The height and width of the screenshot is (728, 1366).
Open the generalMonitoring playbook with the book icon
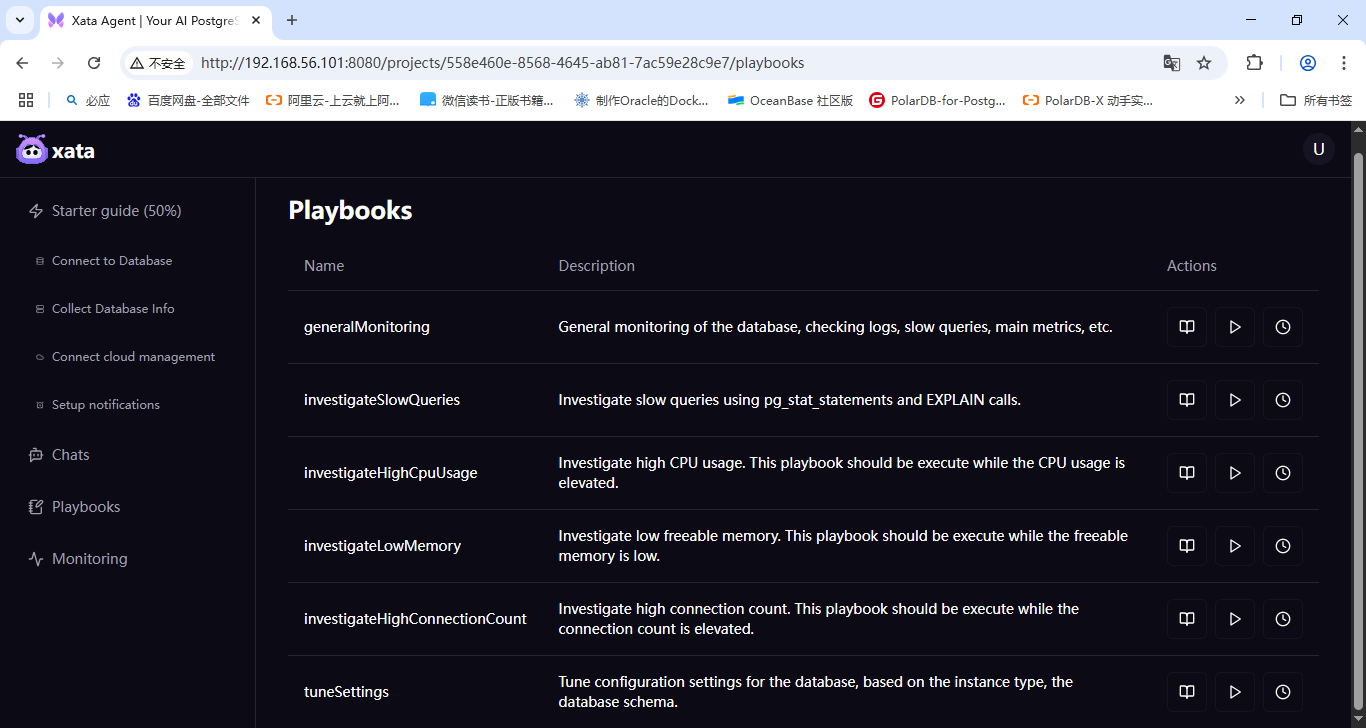[1186, 326]
